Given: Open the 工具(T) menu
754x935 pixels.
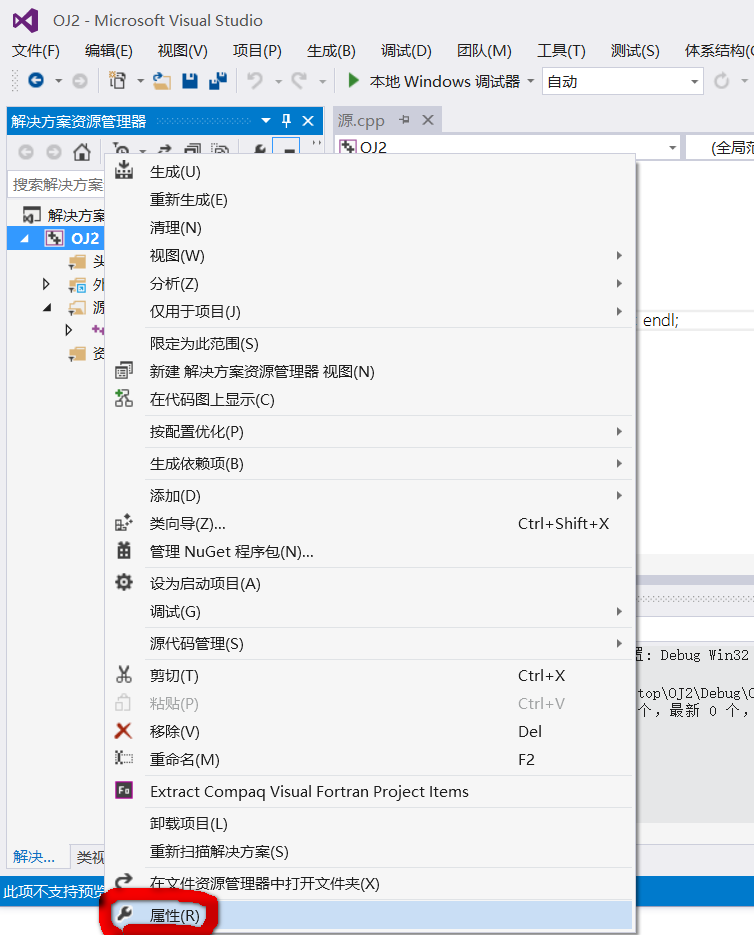Looking at the screenshot, I should click(x=561, y=51).
